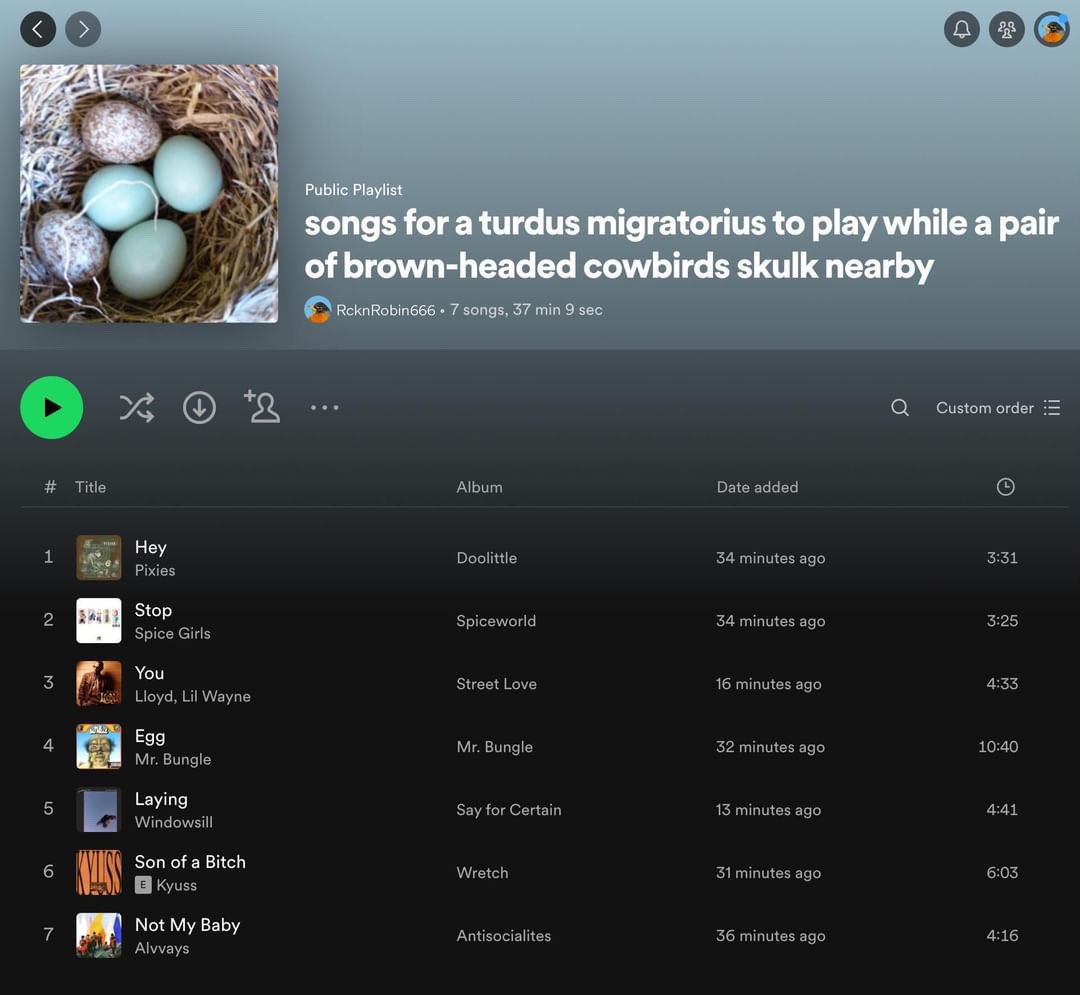1080x995 pixels.
Task: Sort by the clock duration column icon
Action: (x=1006, y=487)
